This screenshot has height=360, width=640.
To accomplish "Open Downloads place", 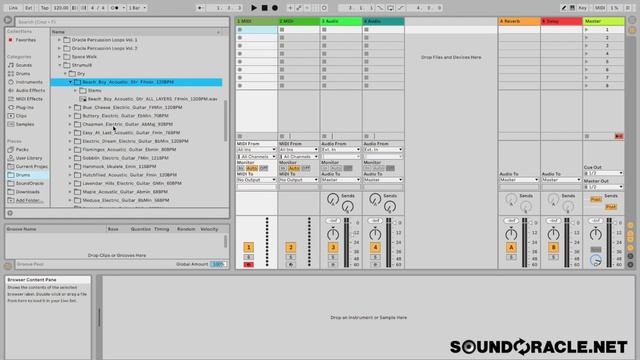I will pos(27,192).
